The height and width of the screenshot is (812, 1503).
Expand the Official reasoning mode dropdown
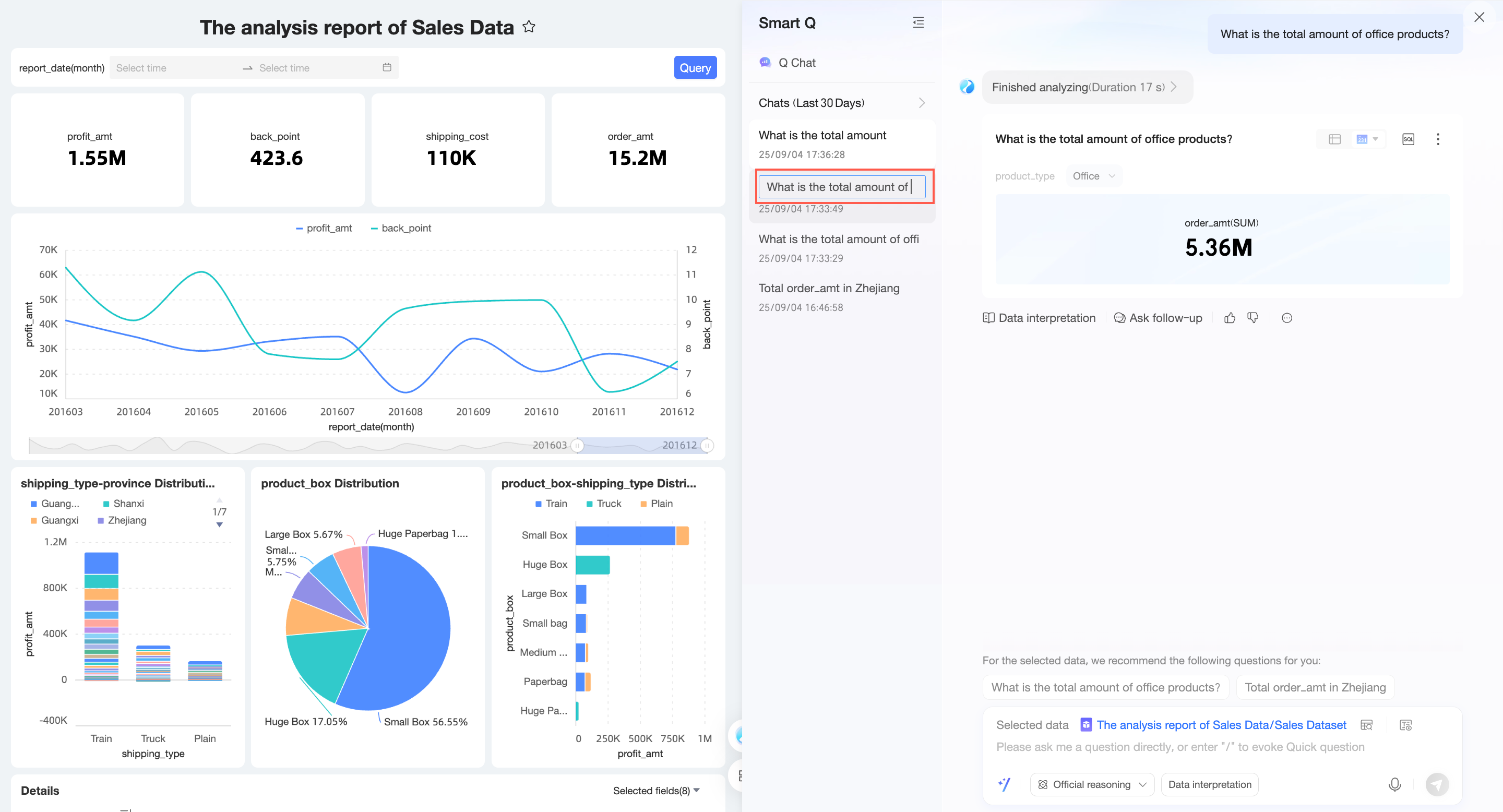click(x=1092, y=784)
